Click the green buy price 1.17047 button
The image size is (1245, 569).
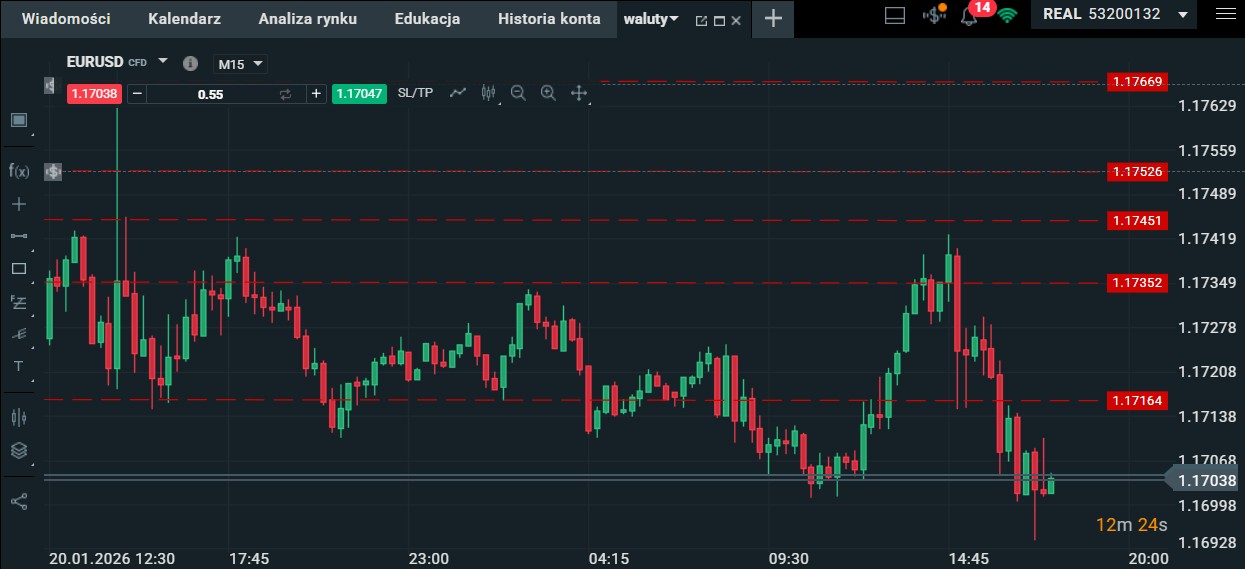[359, 94]
